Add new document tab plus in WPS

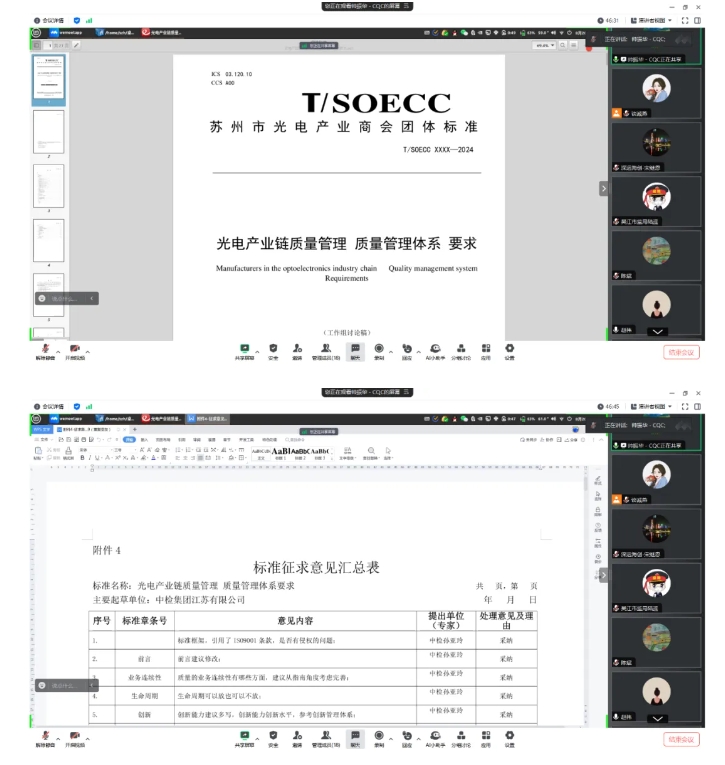[x=135, y=429]
